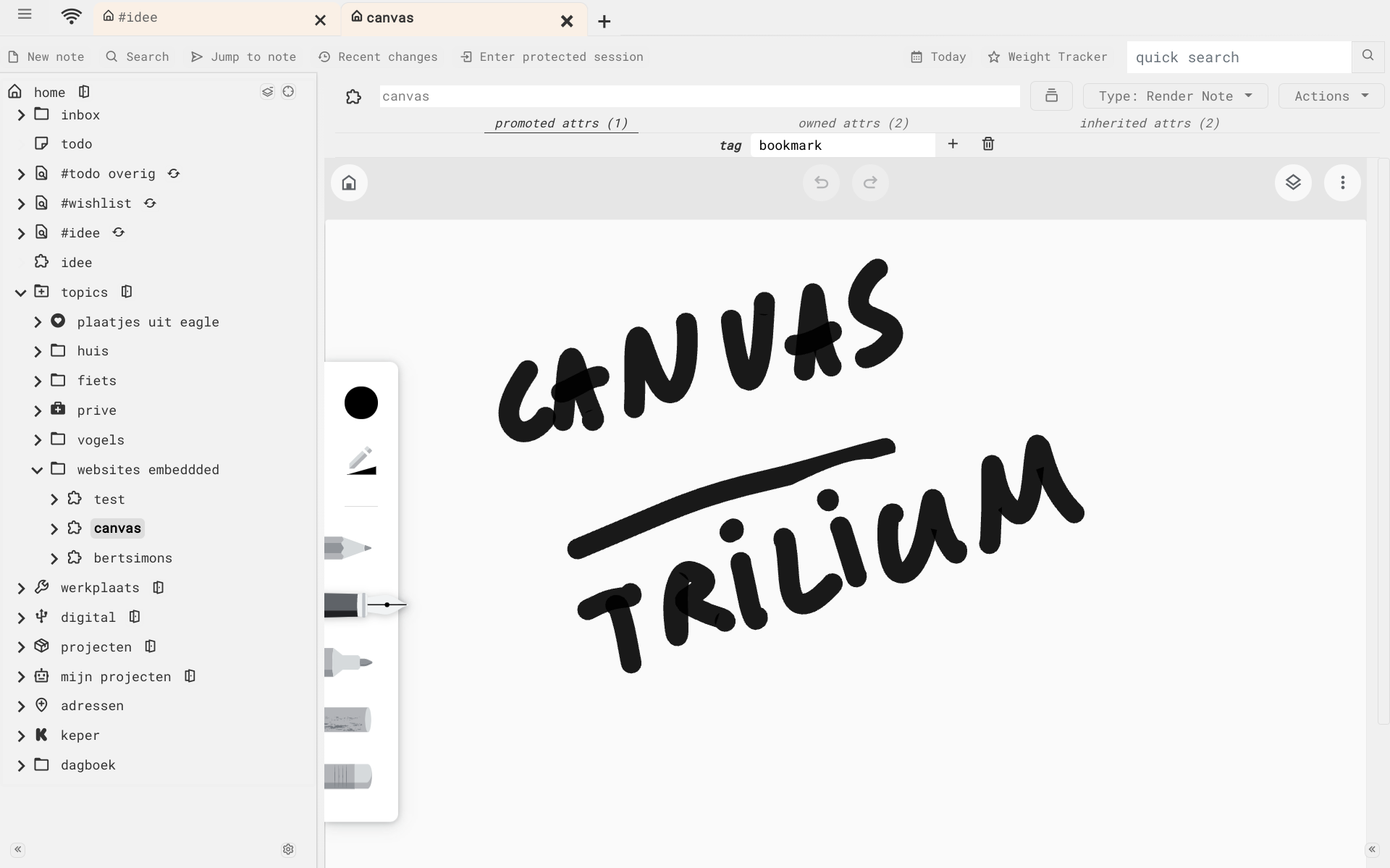Screen dimensions: 1390x868
Task: Expand the werkplaats node
Action: 21,588
